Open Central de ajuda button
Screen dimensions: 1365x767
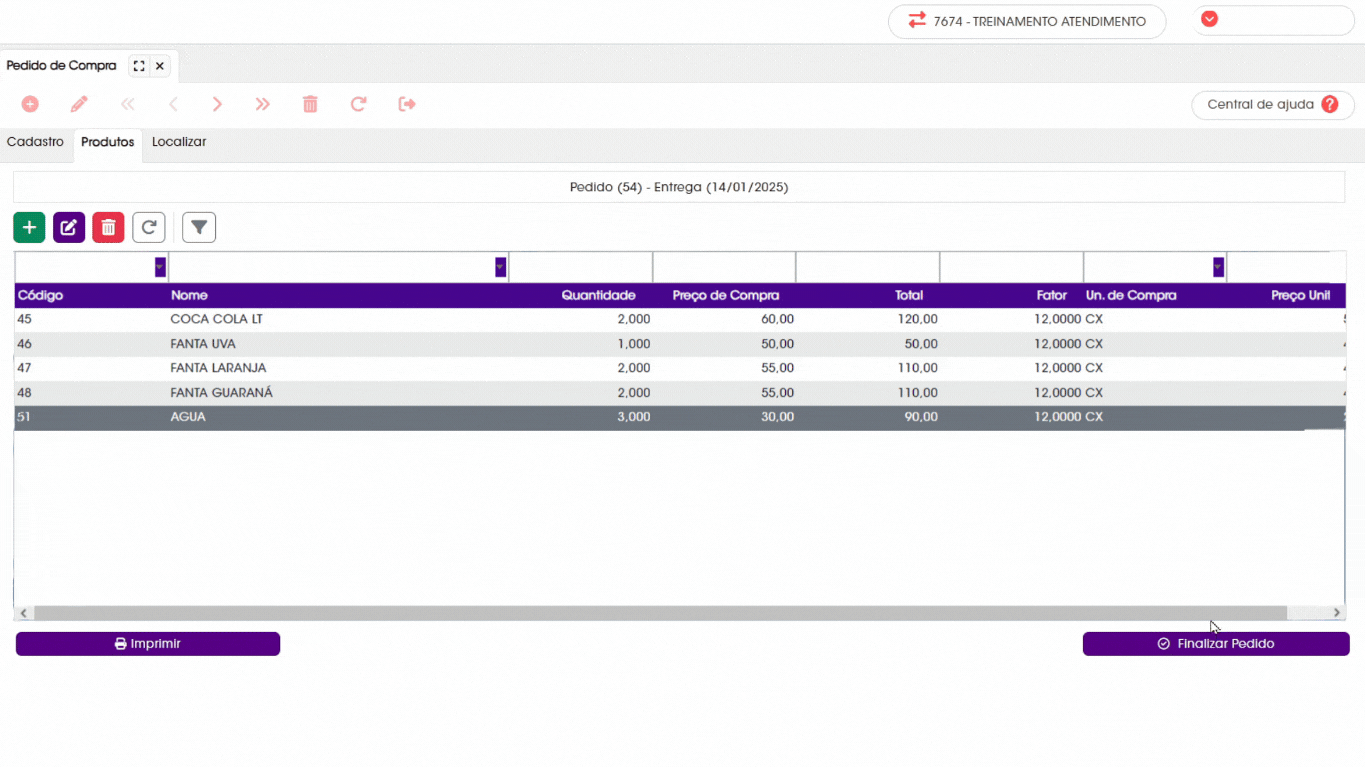[1273, 104]
